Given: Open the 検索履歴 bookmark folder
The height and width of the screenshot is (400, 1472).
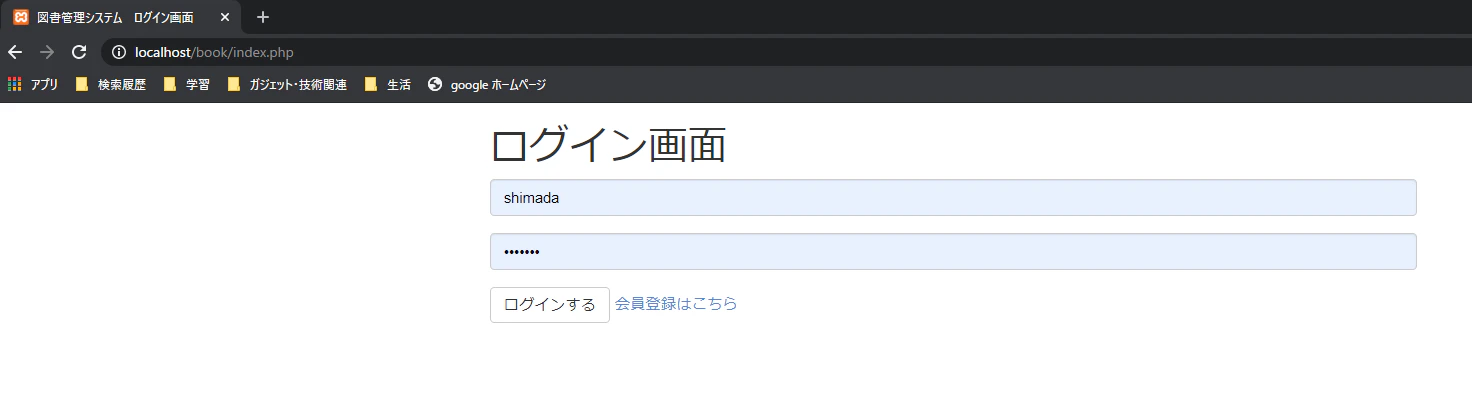Looking at the screenshot, I should pos(111,85).
